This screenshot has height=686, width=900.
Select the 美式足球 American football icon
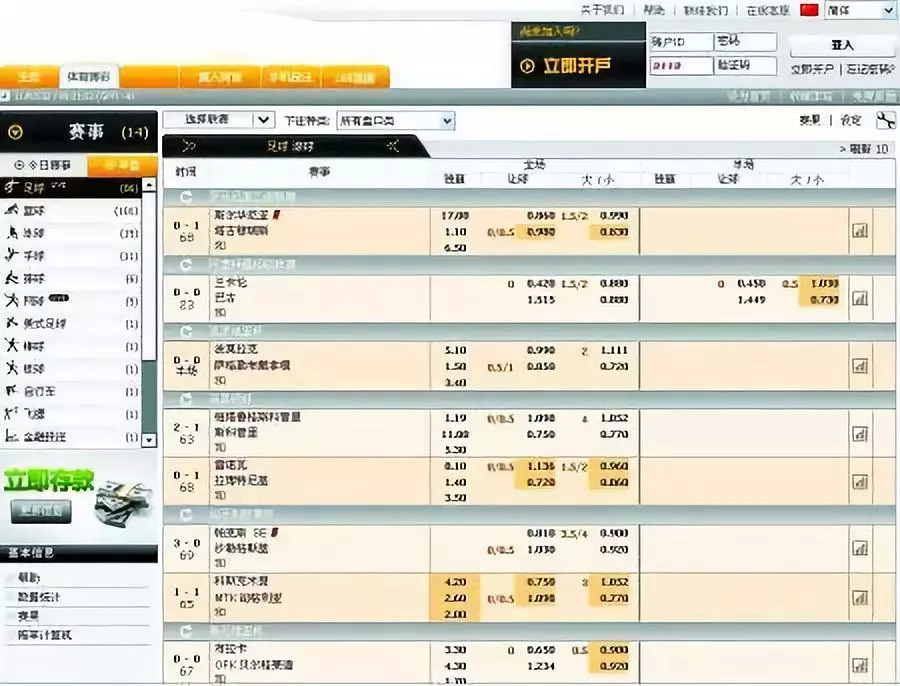(11, 323)
